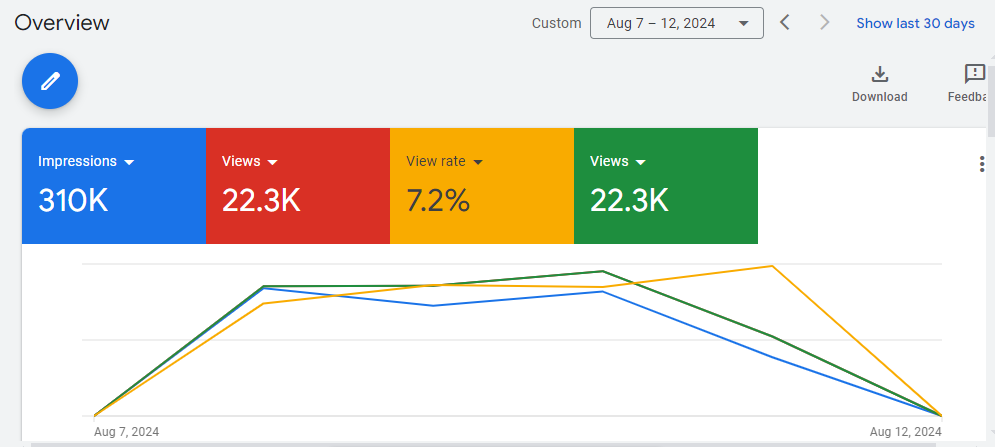
Task: Select the 7.2% view rate value
Action: [438, 201]
